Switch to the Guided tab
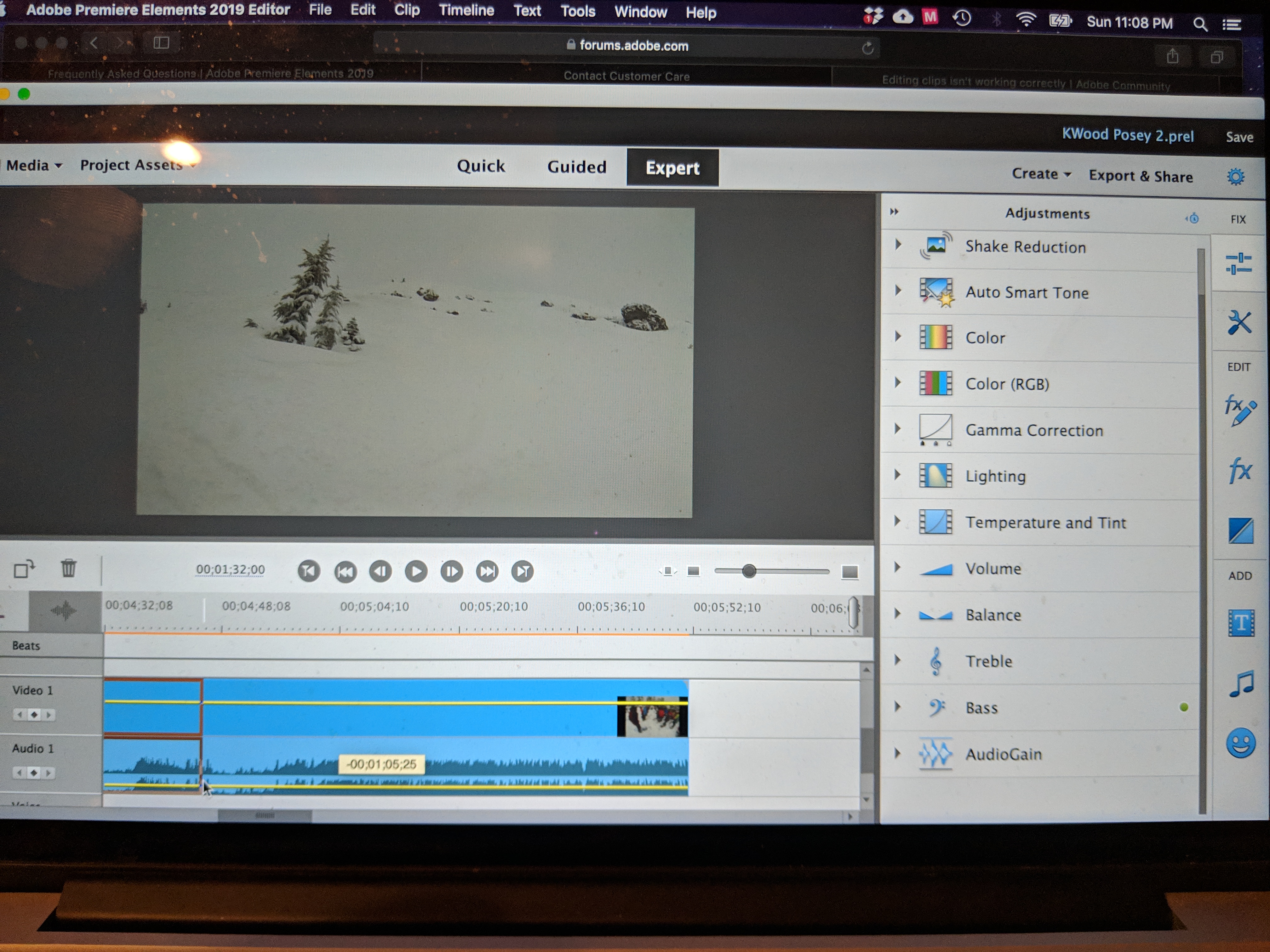1270x952 pixels. [576, 167]
